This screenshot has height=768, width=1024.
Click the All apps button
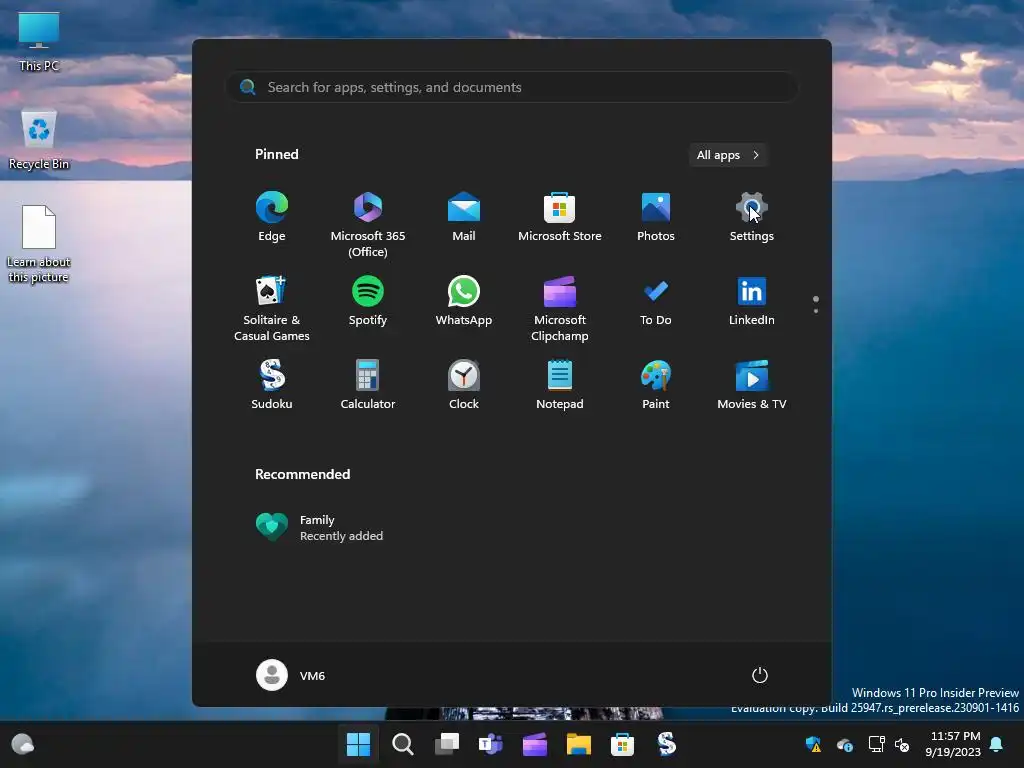pos(728,155)
